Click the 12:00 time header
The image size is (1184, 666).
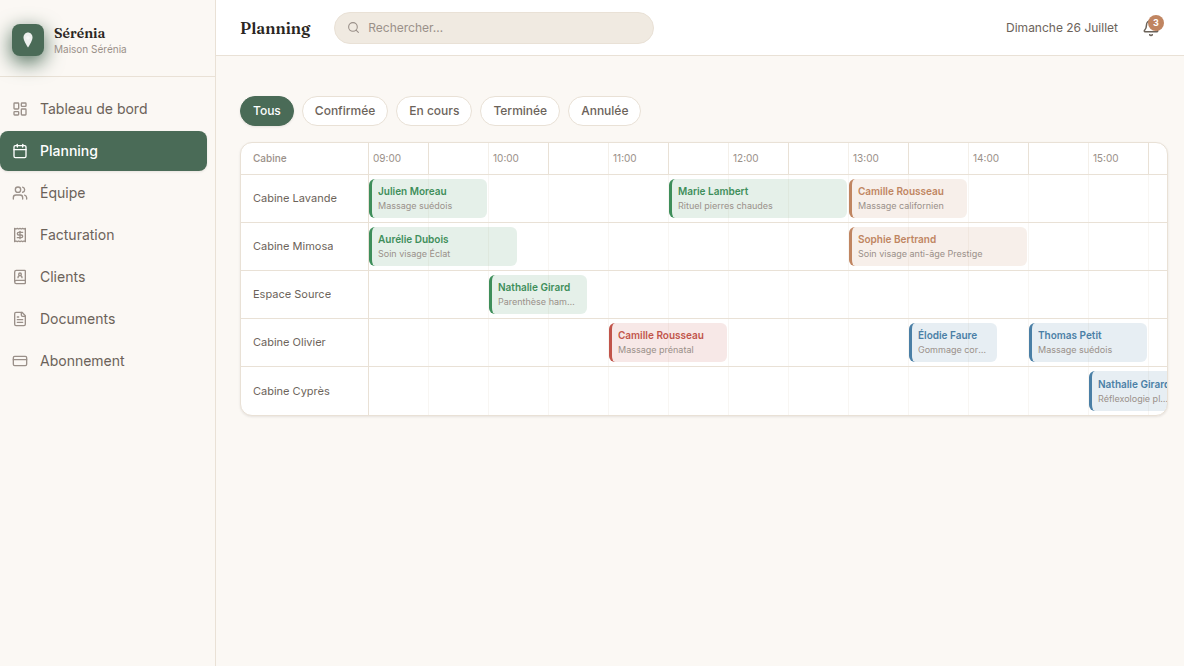click(x=745, y=159)
